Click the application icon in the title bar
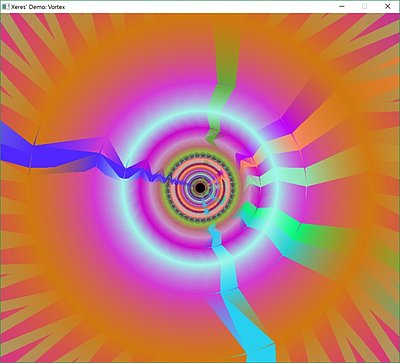This screenshot has height=363, width=400. coord(6,6)
